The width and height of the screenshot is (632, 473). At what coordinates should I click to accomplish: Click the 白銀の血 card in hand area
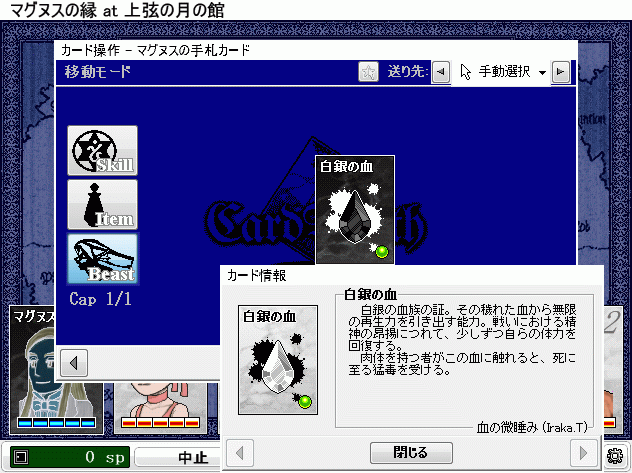(355, 210)
